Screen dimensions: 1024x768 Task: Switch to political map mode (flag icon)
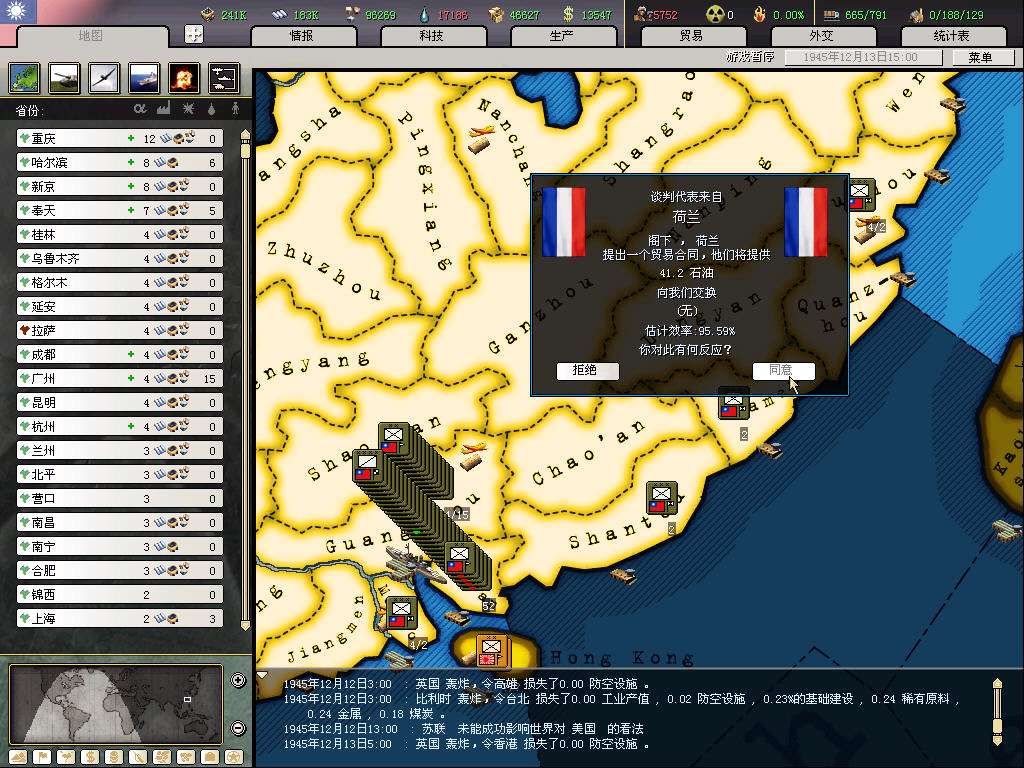42,758
